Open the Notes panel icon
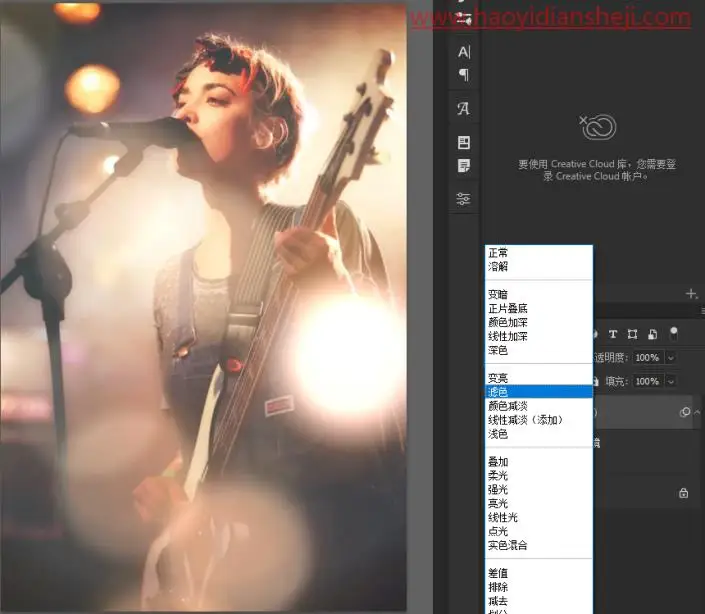This screenshot has height=614, width=705. (x=464, y=165)
